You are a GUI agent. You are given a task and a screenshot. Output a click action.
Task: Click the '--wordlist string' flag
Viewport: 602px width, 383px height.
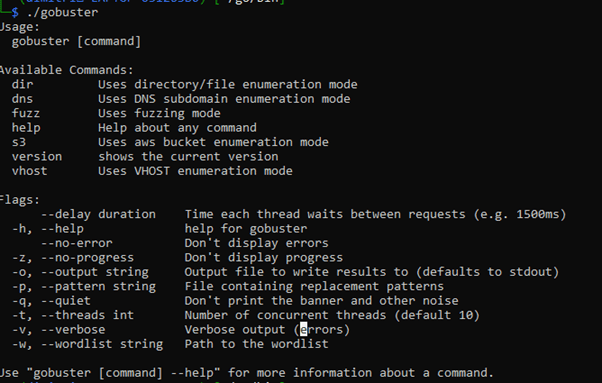[x=102, y=344]
